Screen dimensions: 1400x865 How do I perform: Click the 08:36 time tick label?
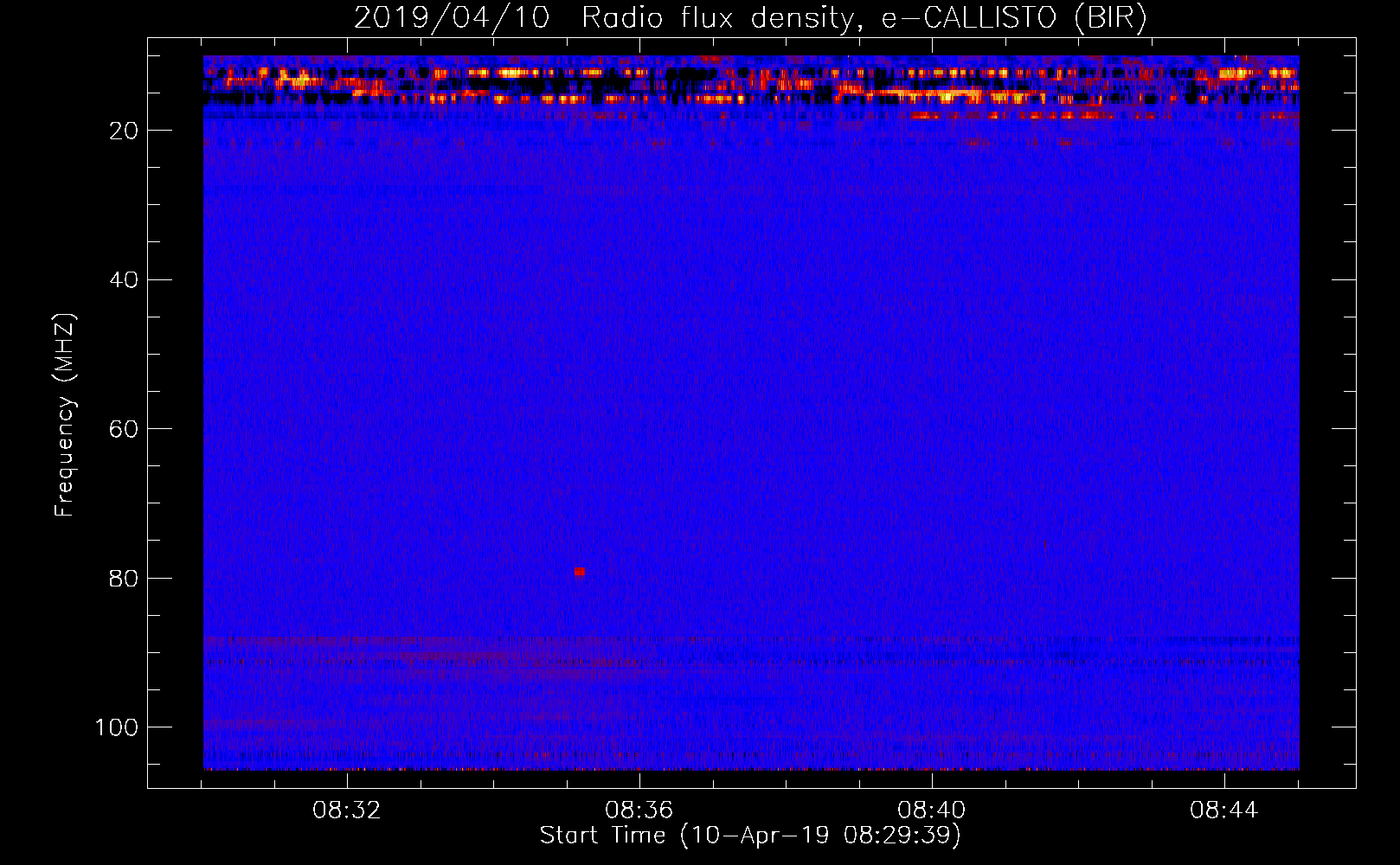click(639, 811)
